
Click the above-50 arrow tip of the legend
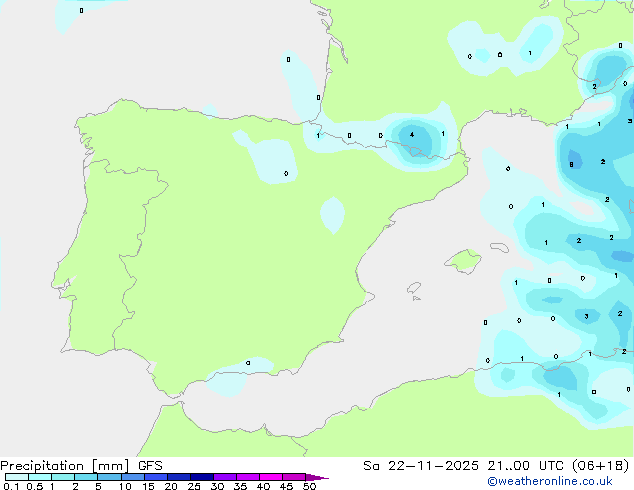(x=317, y=477)
